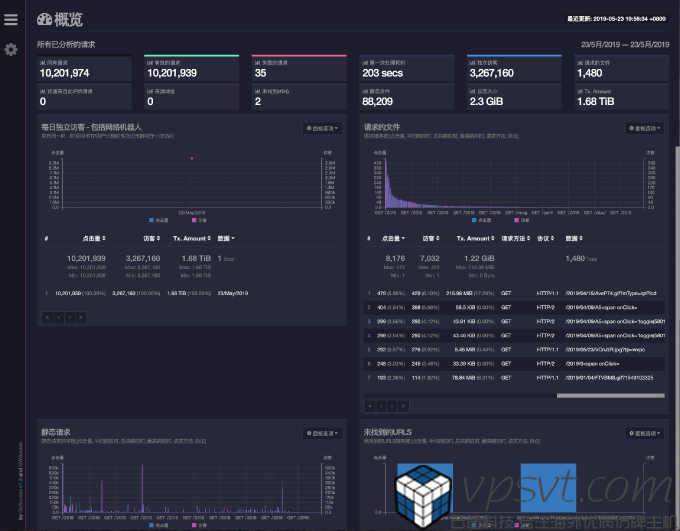680x531 pixels.
Task: Go to last page in requested files table
Action: [402, 405]
